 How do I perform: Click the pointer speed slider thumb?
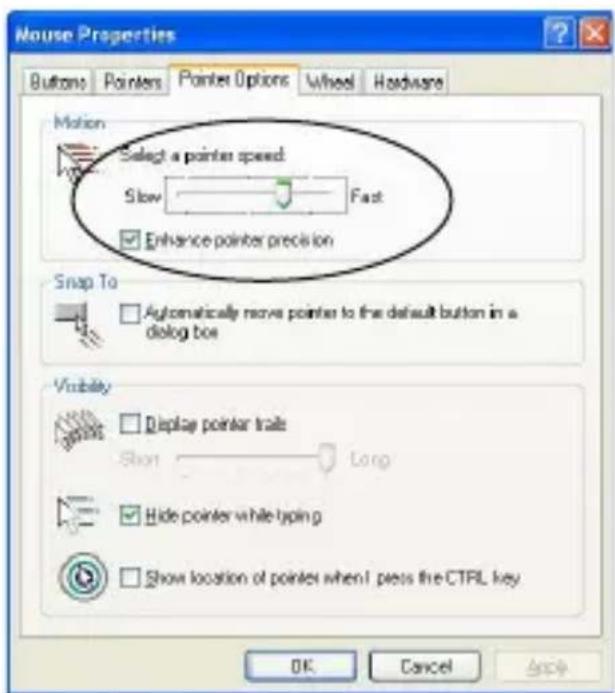(x=283, y=193)
